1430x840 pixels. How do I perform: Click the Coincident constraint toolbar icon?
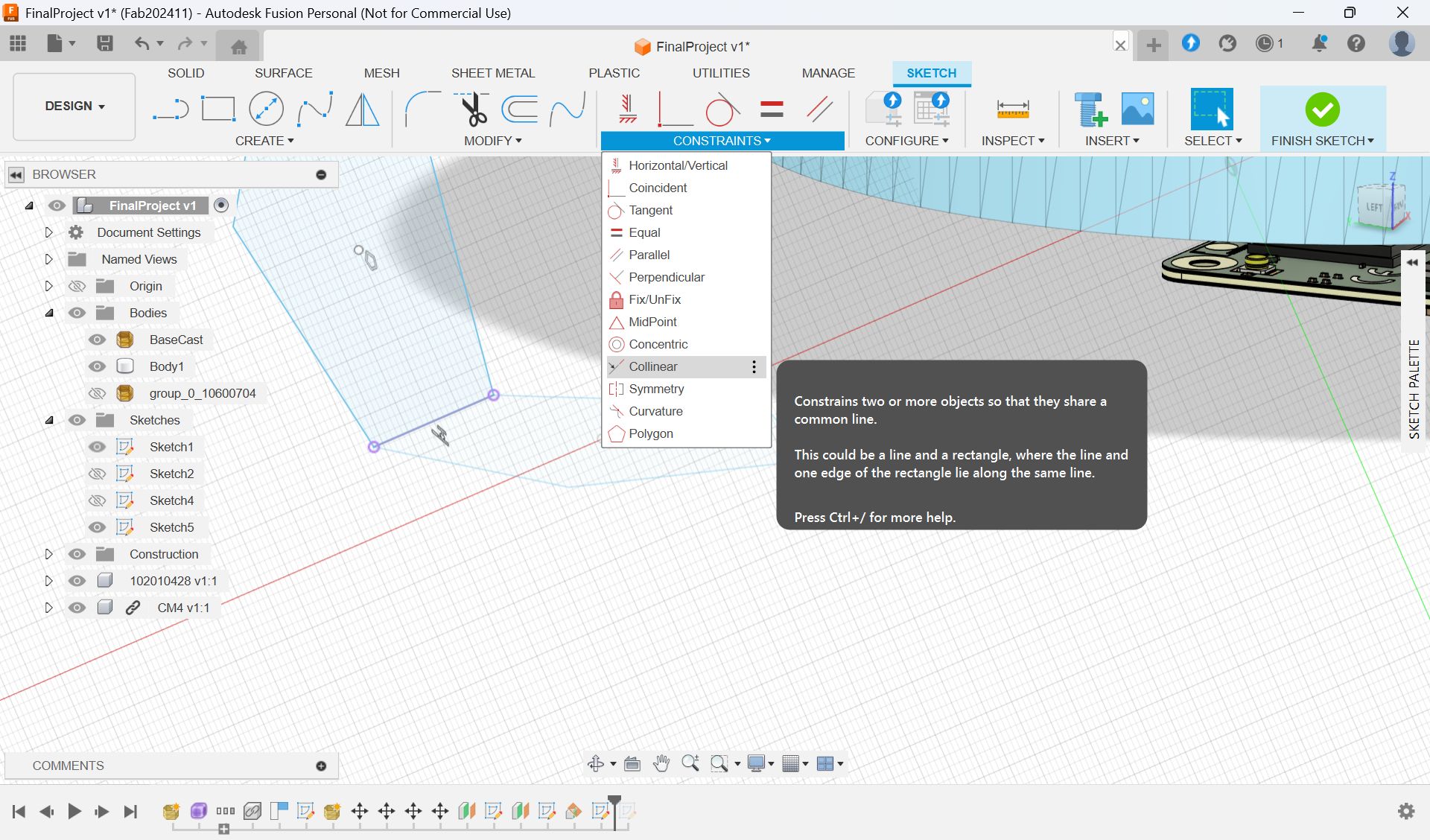tap(675, 109)
